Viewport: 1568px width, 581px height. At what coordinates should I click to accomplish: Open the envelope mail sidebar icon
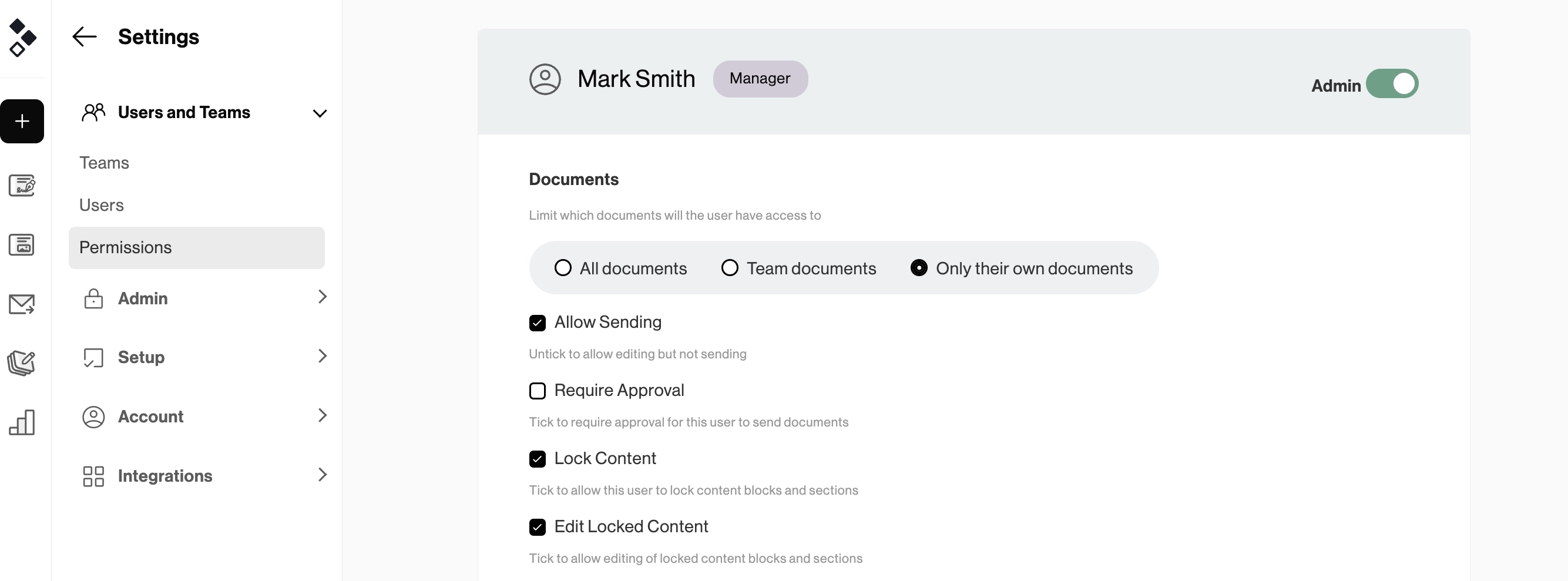pyautogui.click(x=22, y=304)
